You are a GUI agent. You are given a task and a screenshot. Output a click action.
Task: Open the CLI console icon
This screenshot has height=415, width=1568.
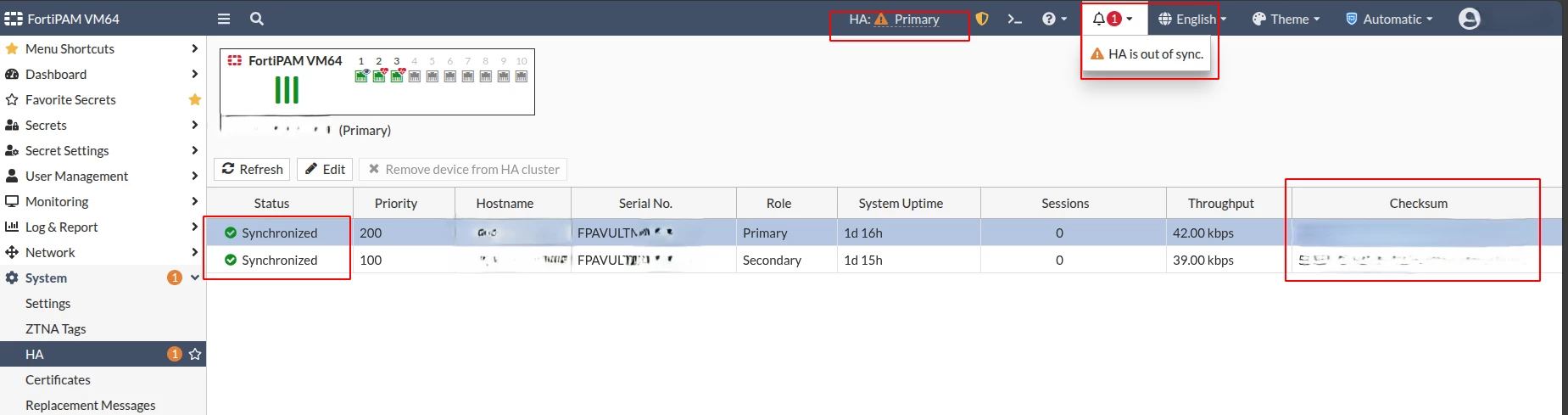[1014, 19]
